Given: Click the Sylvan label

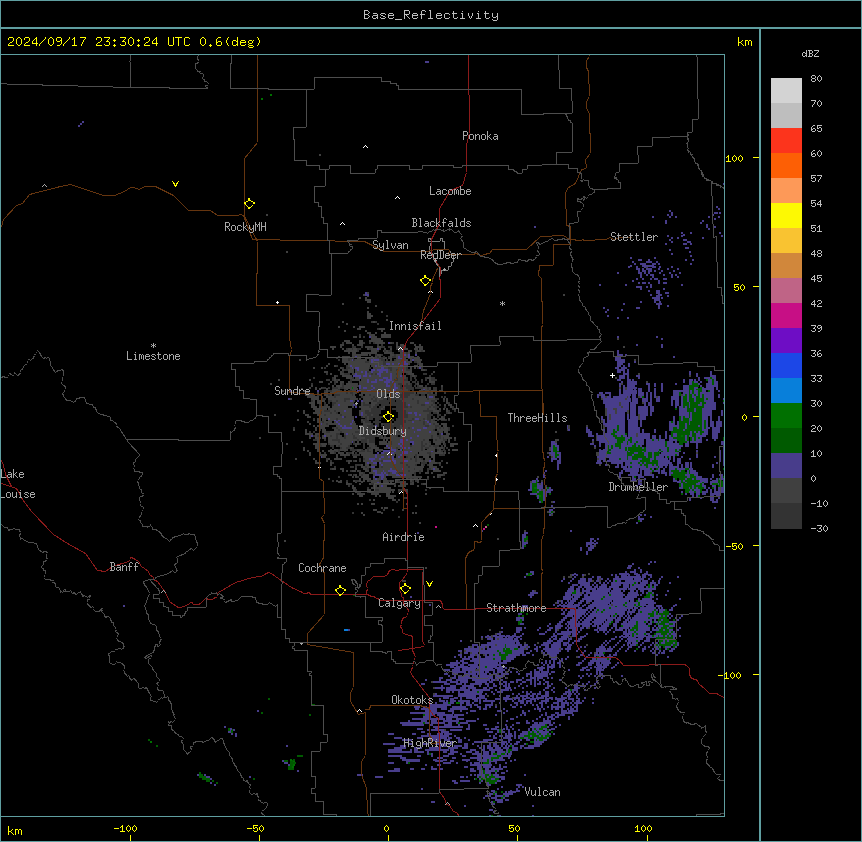Looking at the screenshot, I should [390, 245].
